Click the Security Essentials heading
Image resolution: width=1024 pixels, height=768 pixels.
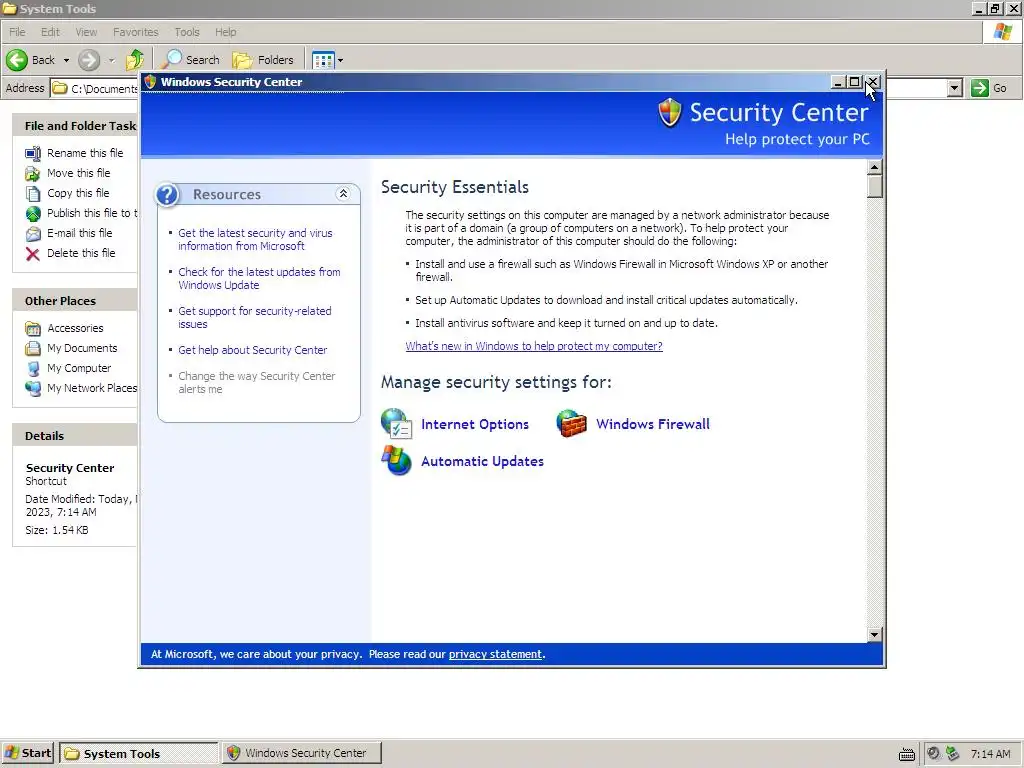coord(455,187)
